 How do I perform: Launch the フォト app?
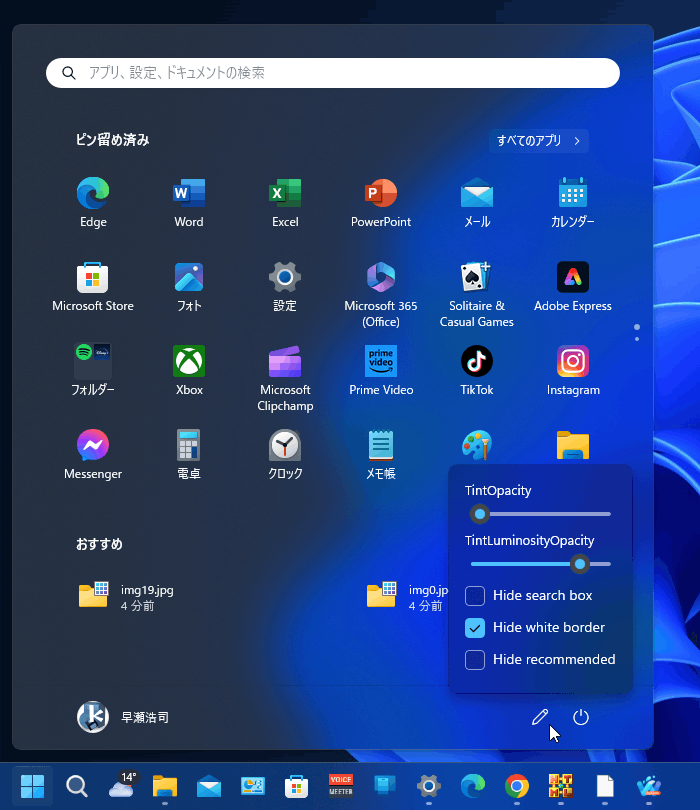189,287
